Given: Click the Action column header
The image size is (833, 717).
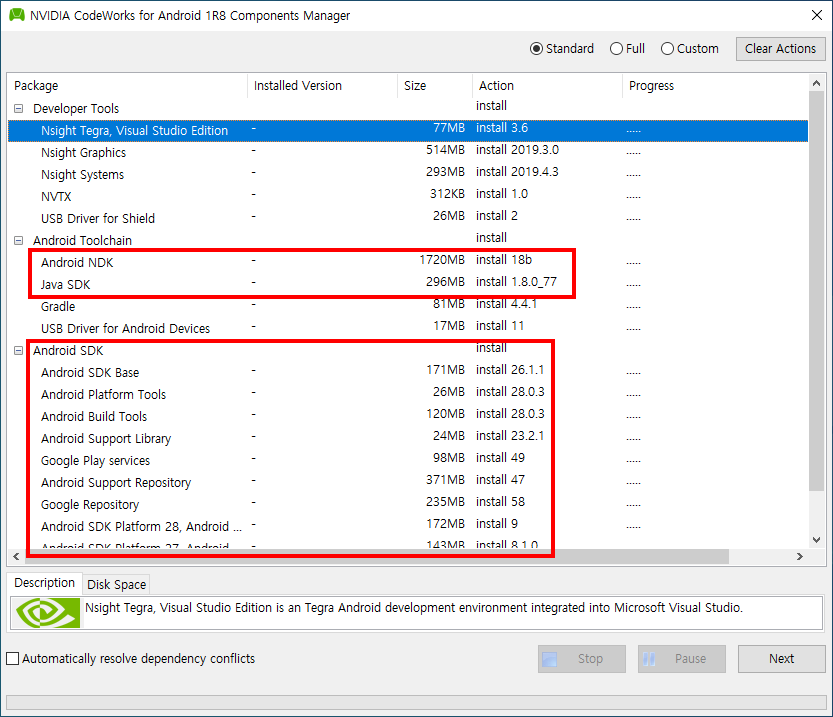Looking at the screenshot, I should 547,86.
